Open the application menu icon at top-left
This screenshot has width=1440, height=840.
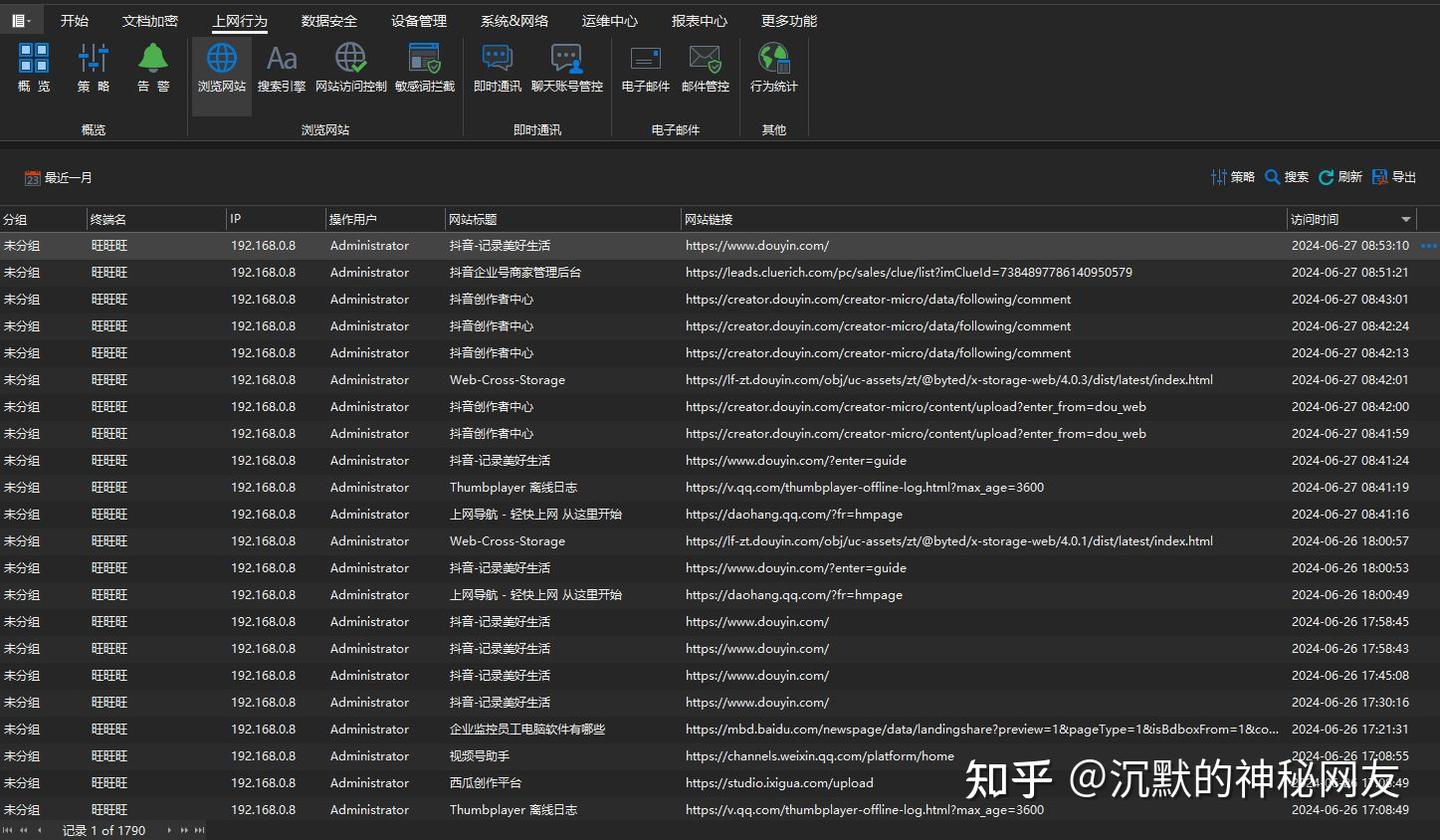pos(21,20)
